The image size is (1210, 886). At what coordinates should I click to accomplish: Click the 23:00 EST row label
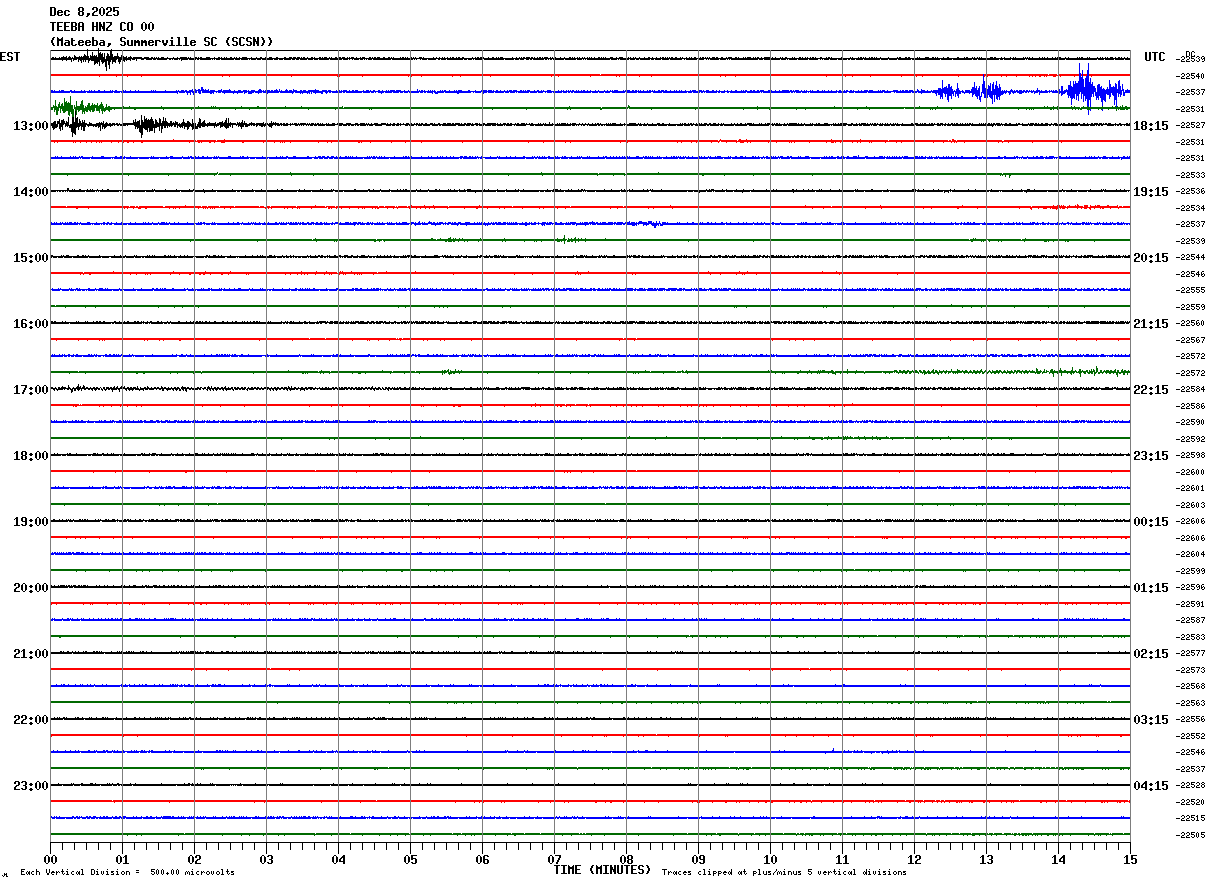click(30, 786)
